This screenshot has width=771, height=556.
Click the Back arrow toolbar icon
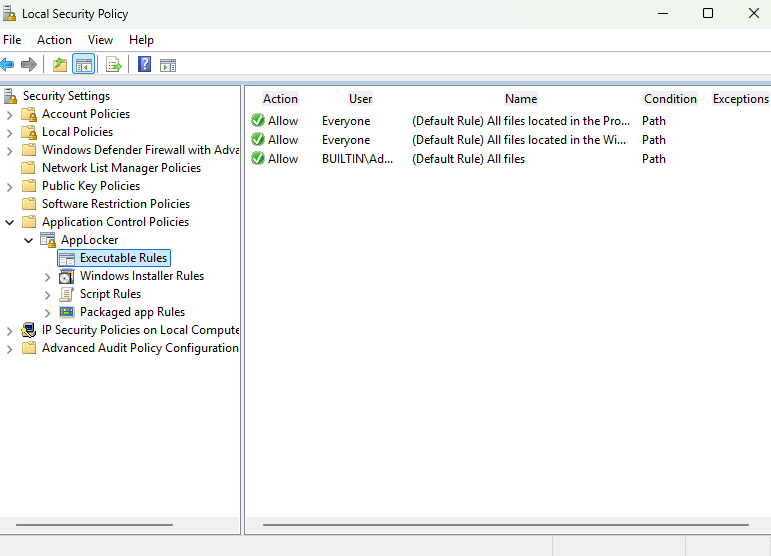click(x=8, y=65)
